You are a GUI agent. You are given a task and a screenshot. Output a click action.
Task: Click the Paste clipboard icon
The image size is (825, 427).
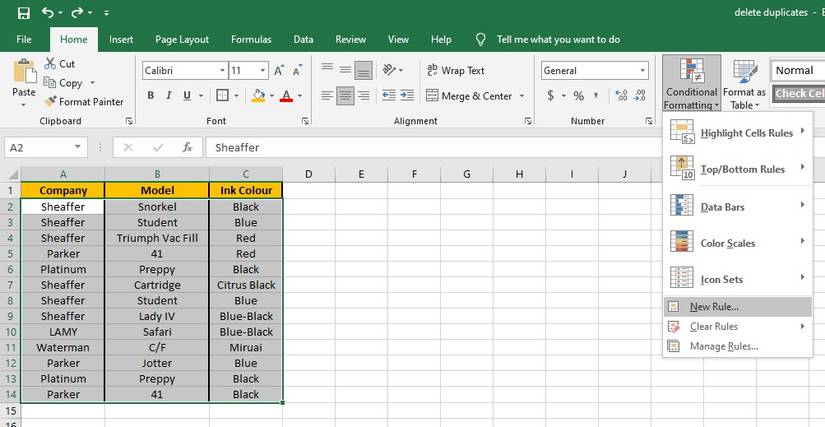[24, 71]
